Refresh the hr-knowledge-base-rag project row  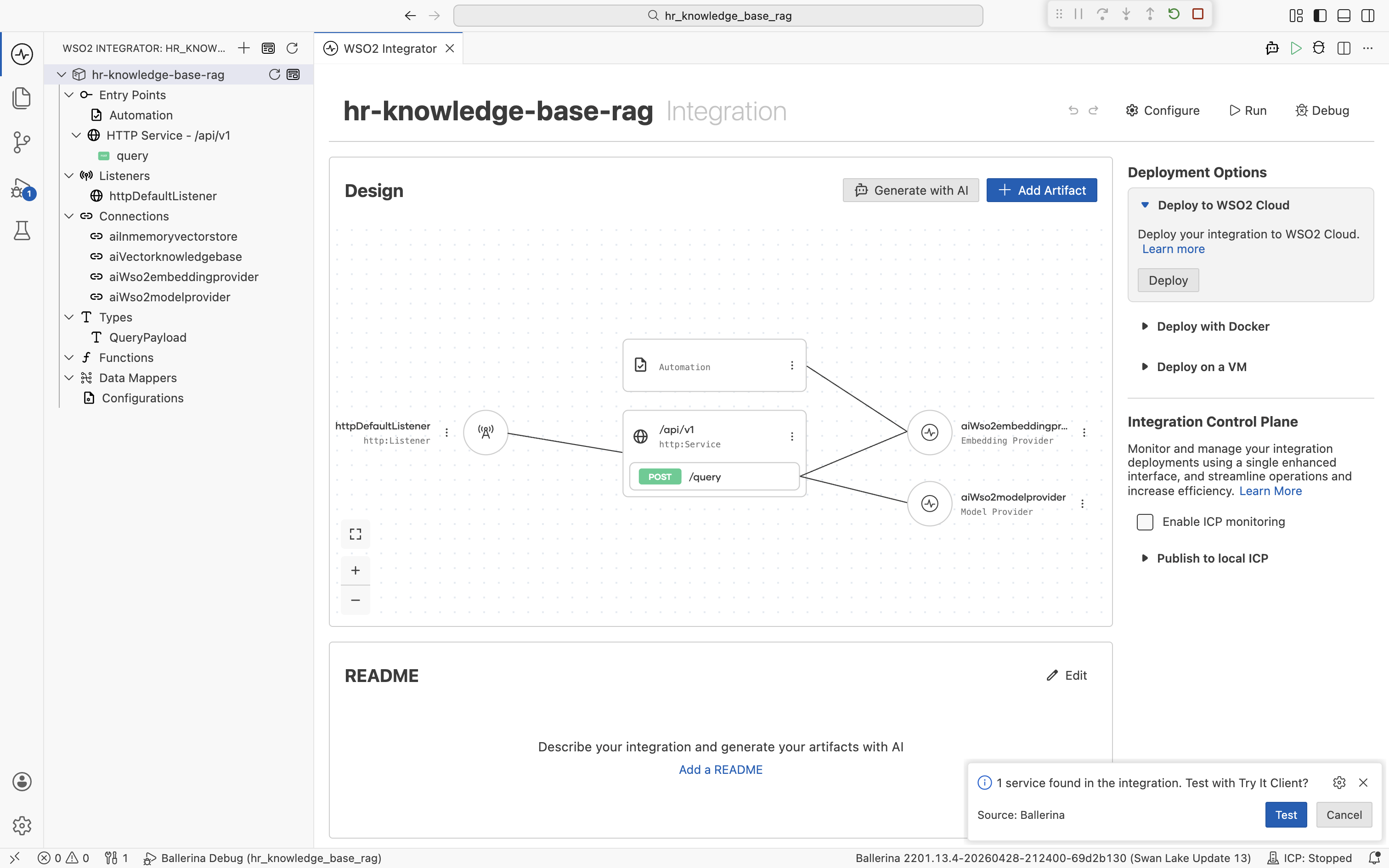[274, 74]
